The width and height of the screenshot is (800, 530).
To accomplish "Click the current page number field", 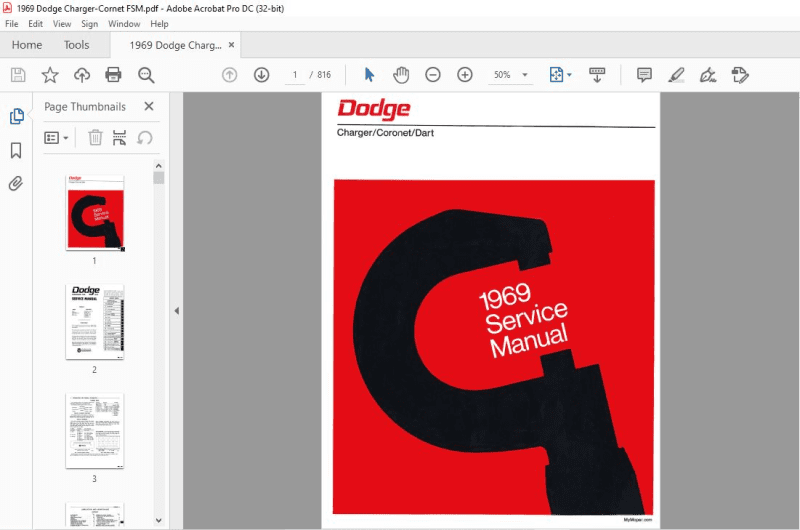I will coord(295,75).
